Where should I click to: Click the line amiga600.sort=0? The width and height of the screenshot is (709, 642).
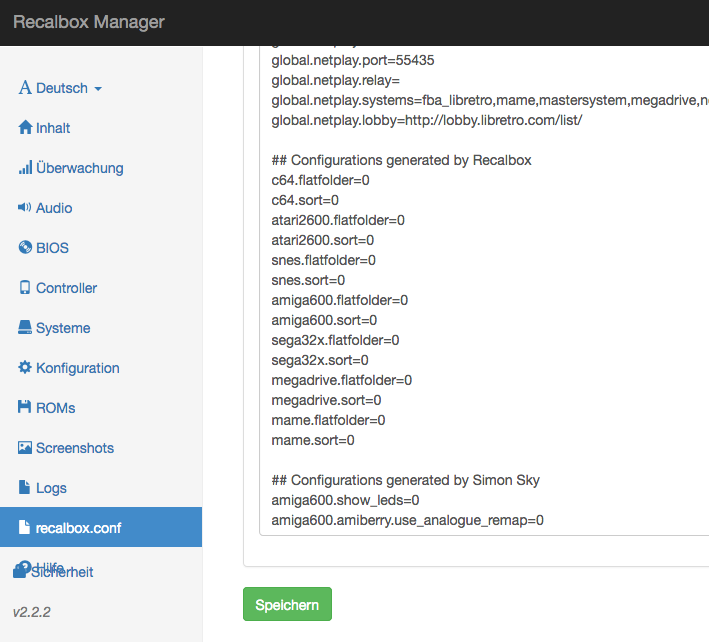coord(324,320)
